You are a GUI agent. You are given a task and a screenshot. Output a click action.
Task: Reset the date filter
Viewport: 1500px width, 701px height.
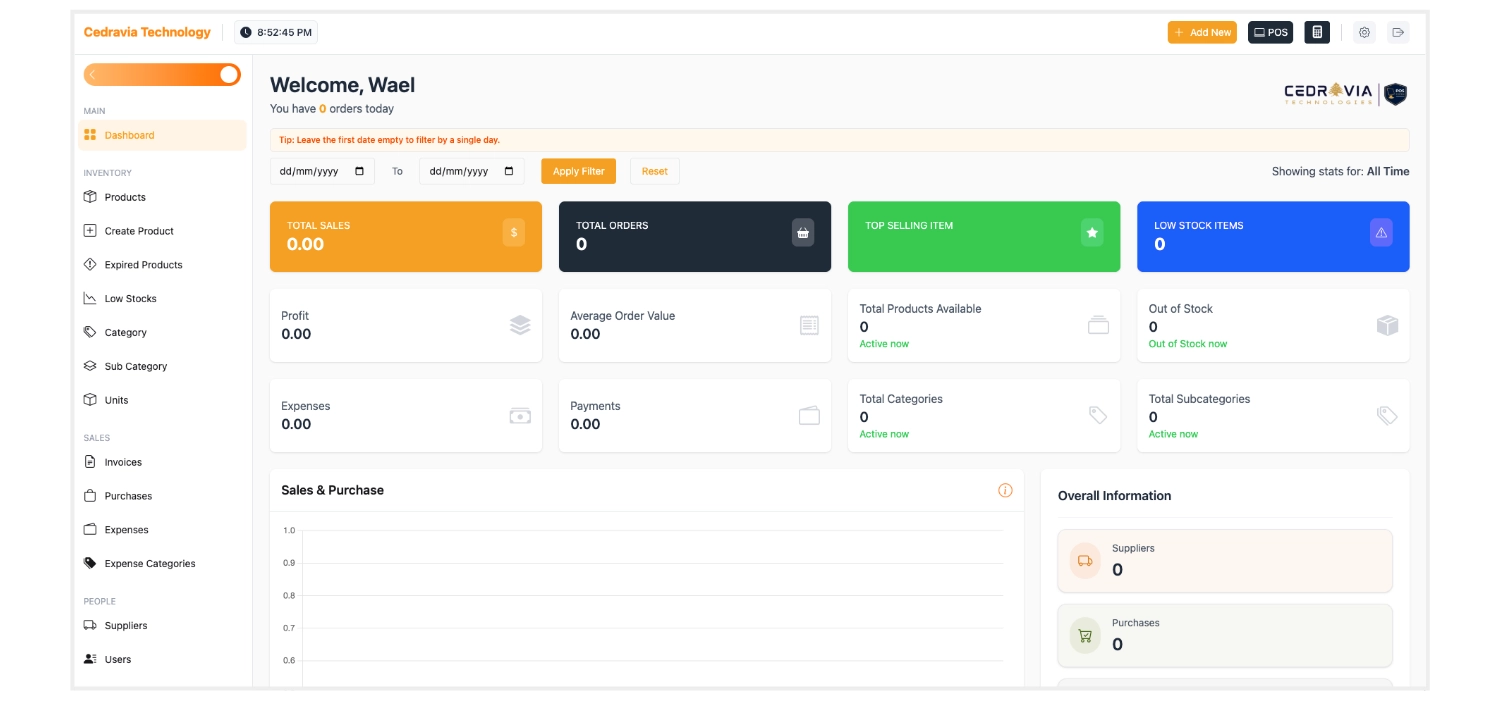(655, 171)
